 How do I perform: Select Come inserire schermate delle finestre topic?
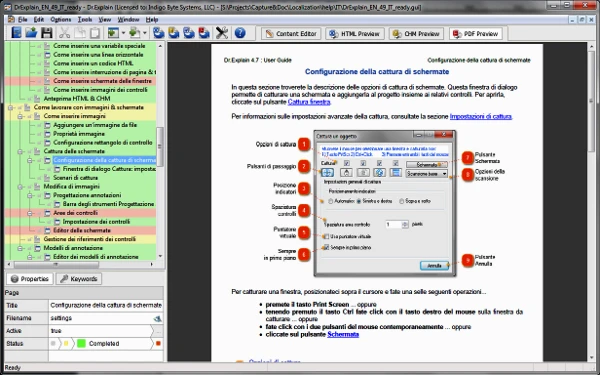click(103, 81)
